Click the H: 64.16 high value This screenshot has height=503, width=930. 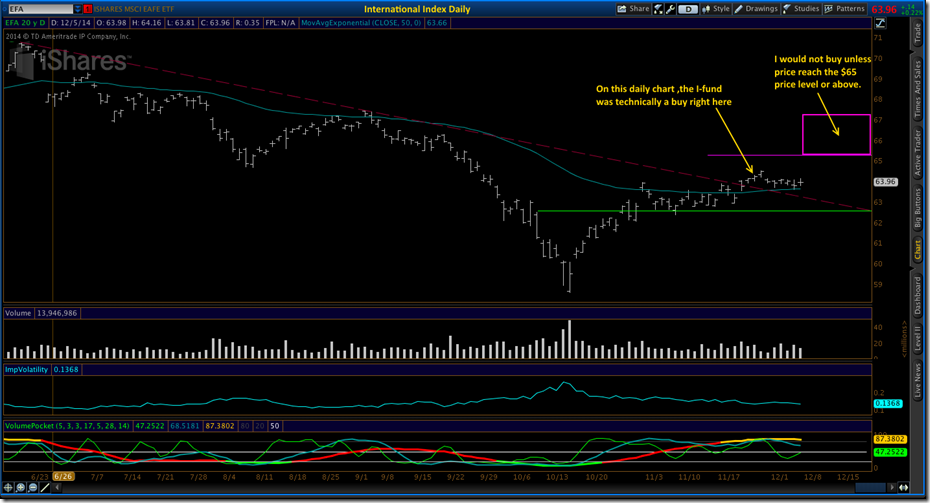tap(146, 23)
